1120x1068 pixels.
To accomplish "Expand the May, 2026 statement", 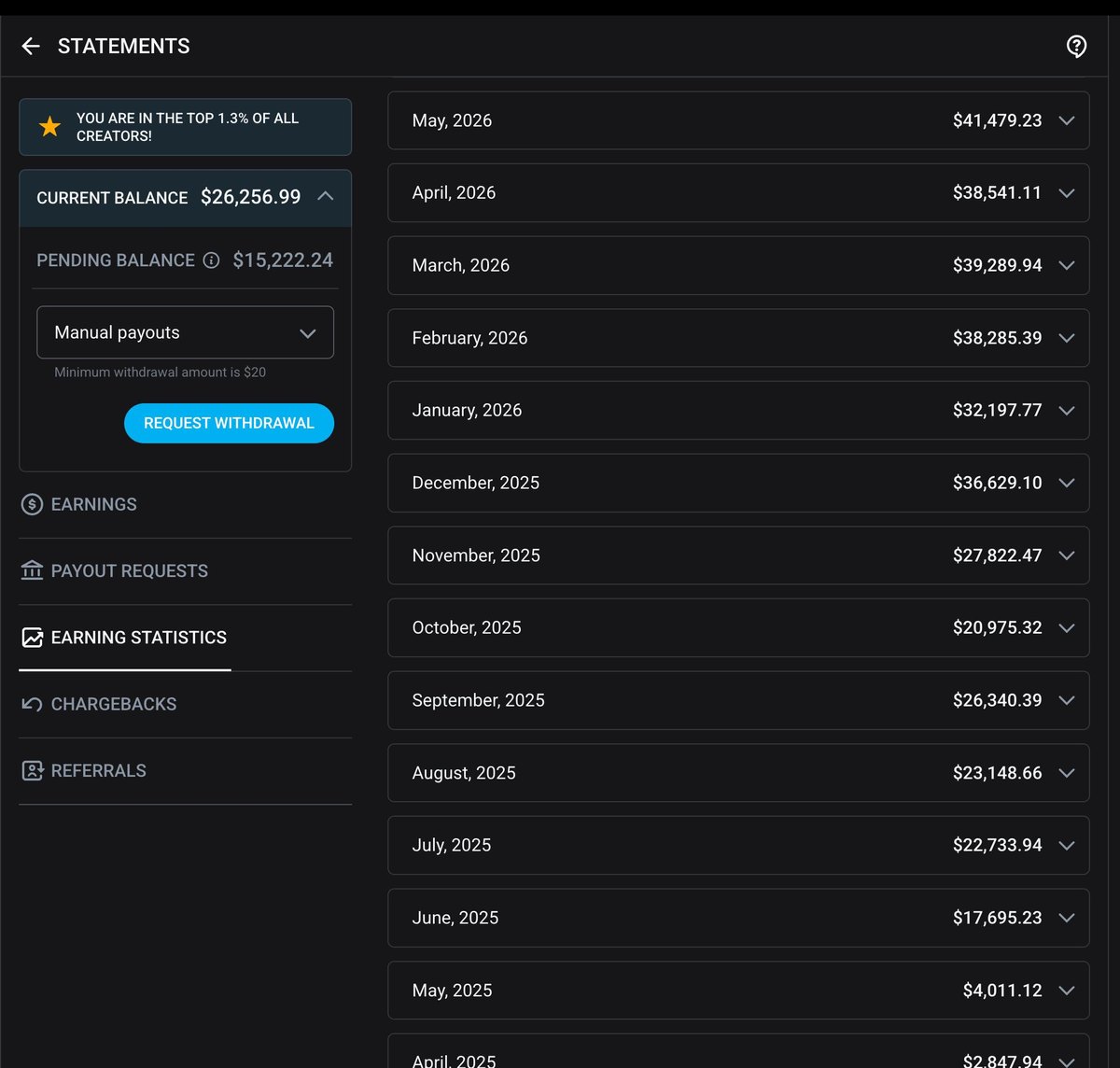I will point(738,120).
